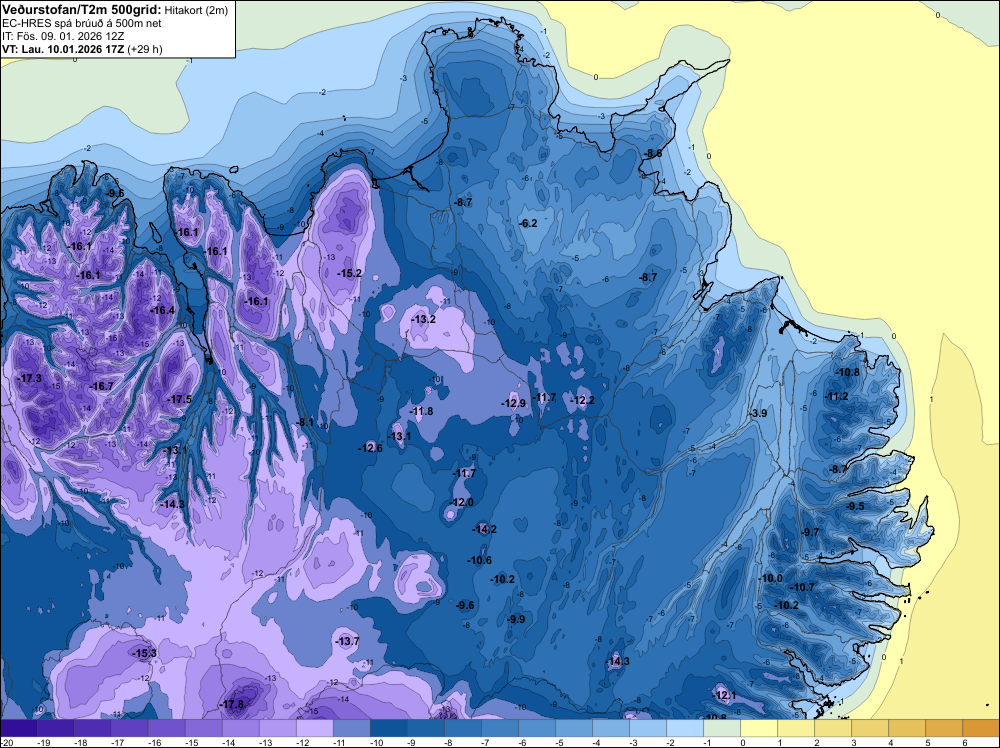Click the -9.7 temperature value
Image resolution: width=1000 pixels, height=748 pixels.
coord(809,532)
